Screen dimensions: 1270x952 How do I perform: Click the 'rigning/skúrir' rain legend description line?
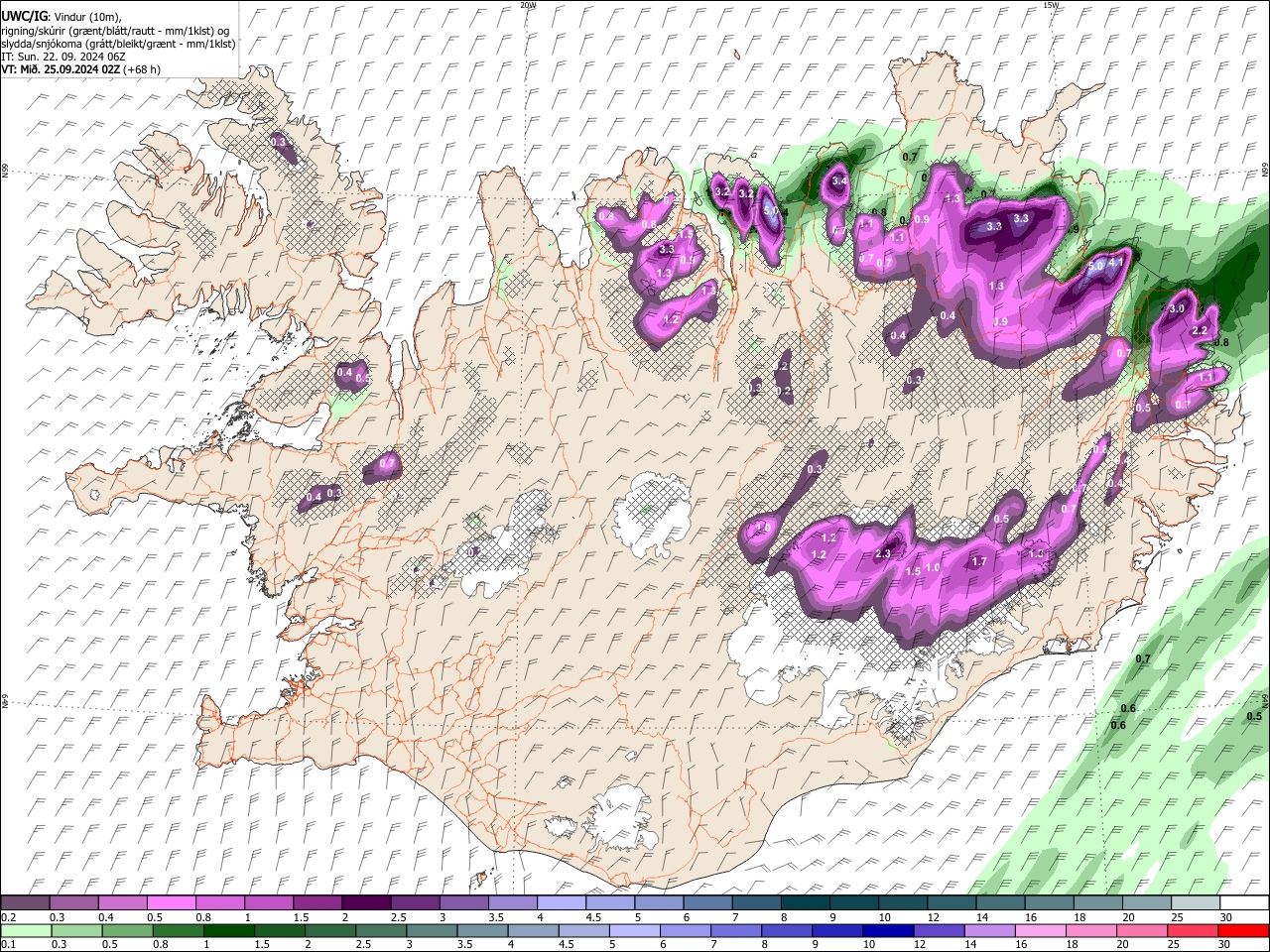point(117,30)
